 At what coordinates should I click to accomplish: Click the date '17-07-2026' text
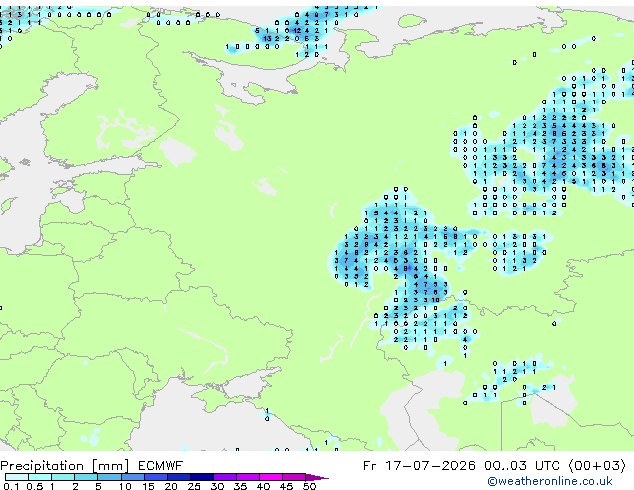(x=430, y=466)
